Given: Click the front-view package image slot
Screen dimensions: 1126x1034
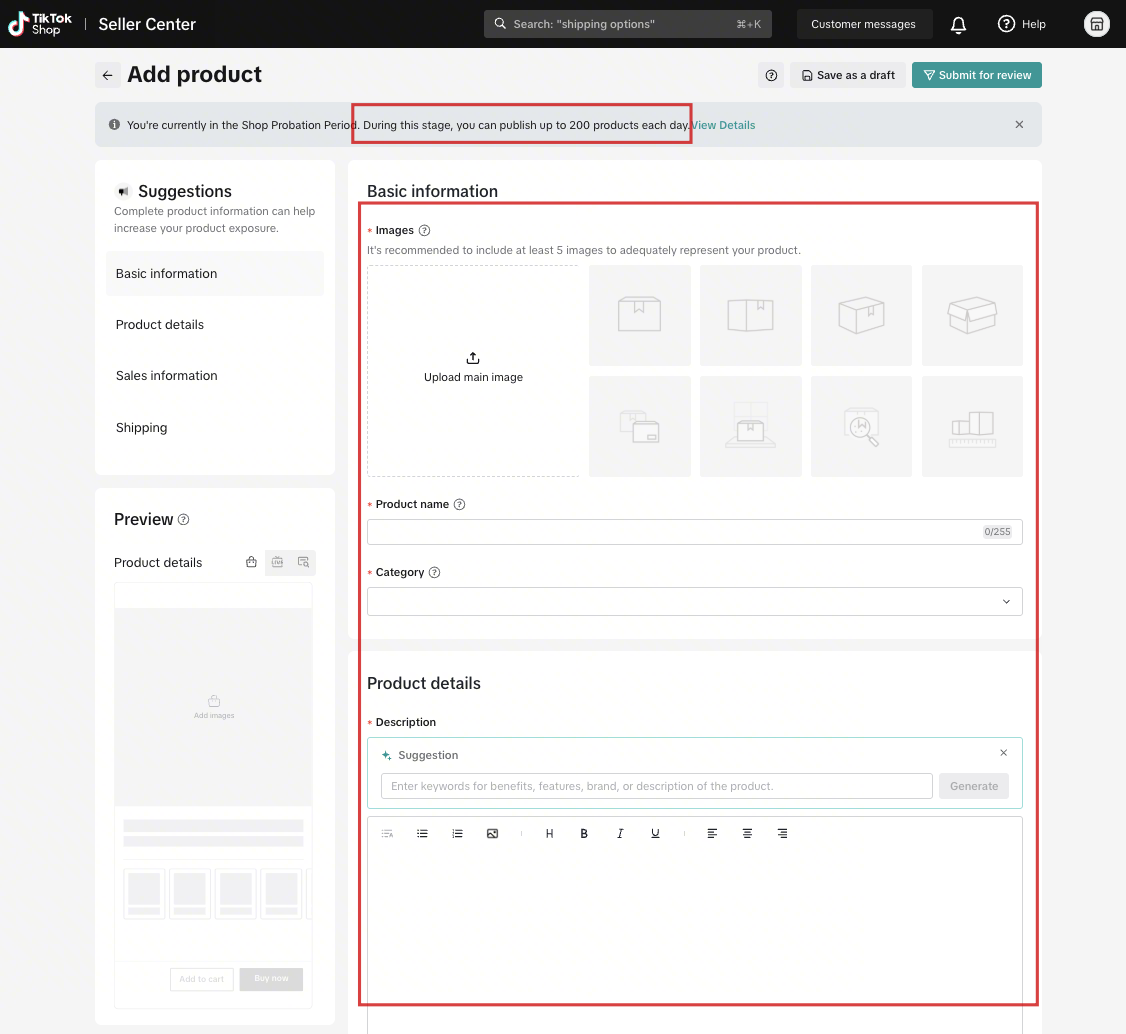Looking at the screenshot, I should (640, 315).
